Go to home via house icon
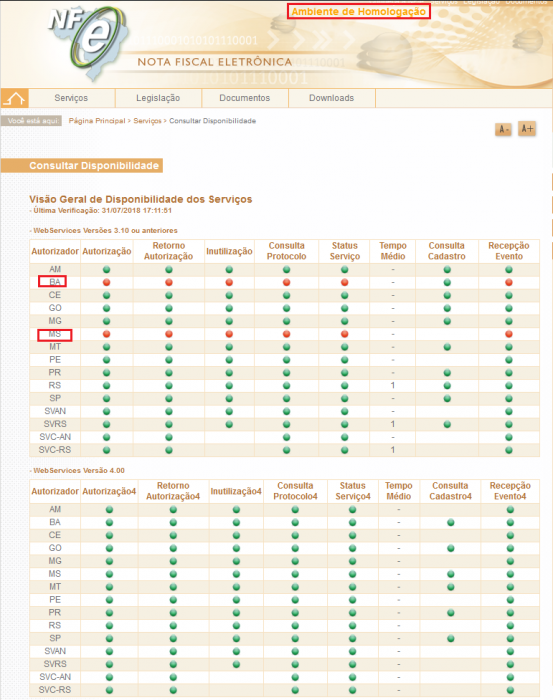Viewport: 553px width, 700px height. tap(14, 98)
